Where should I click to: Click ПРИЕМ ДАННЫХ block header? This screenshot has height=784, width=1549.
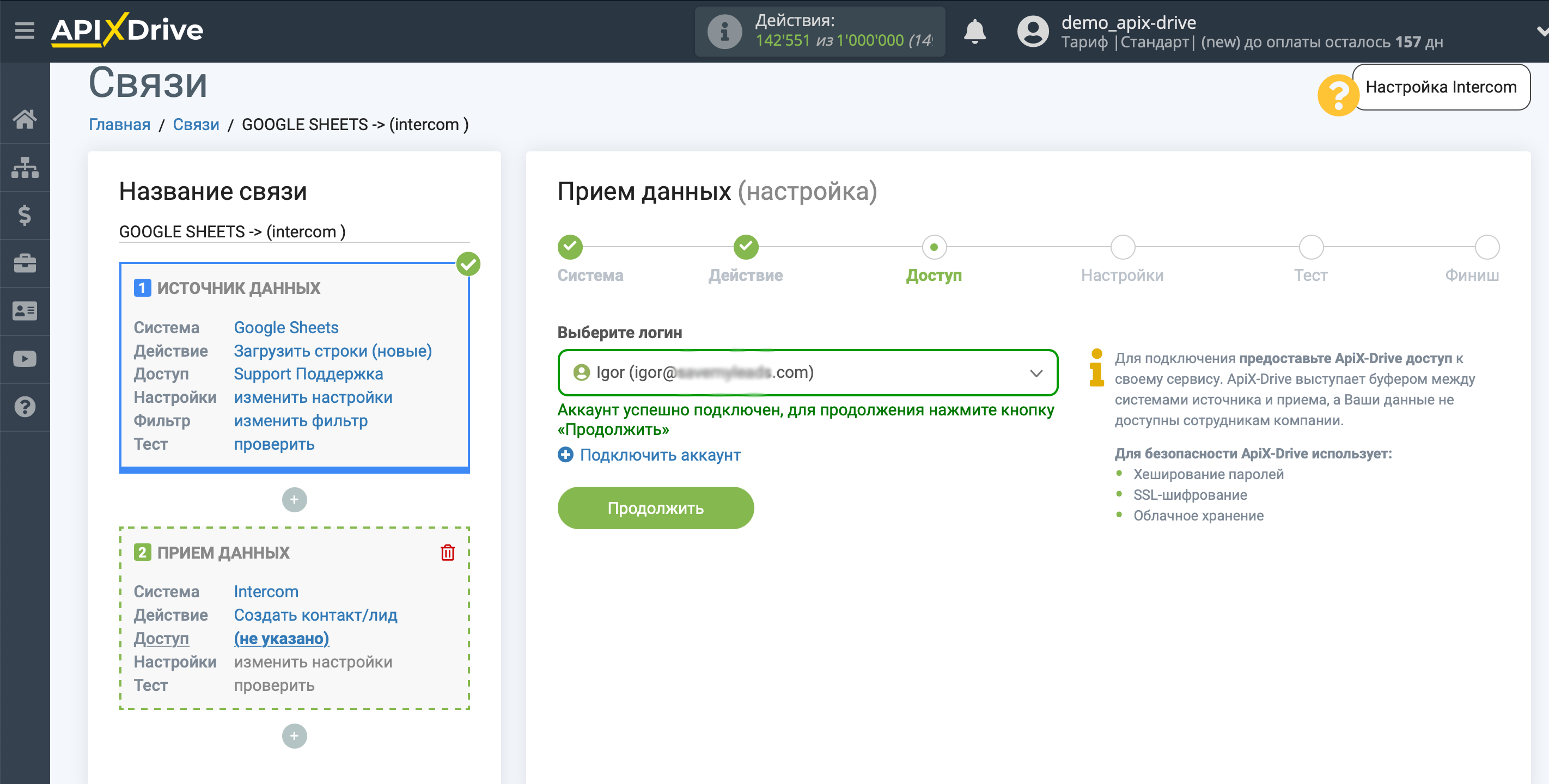223,552
